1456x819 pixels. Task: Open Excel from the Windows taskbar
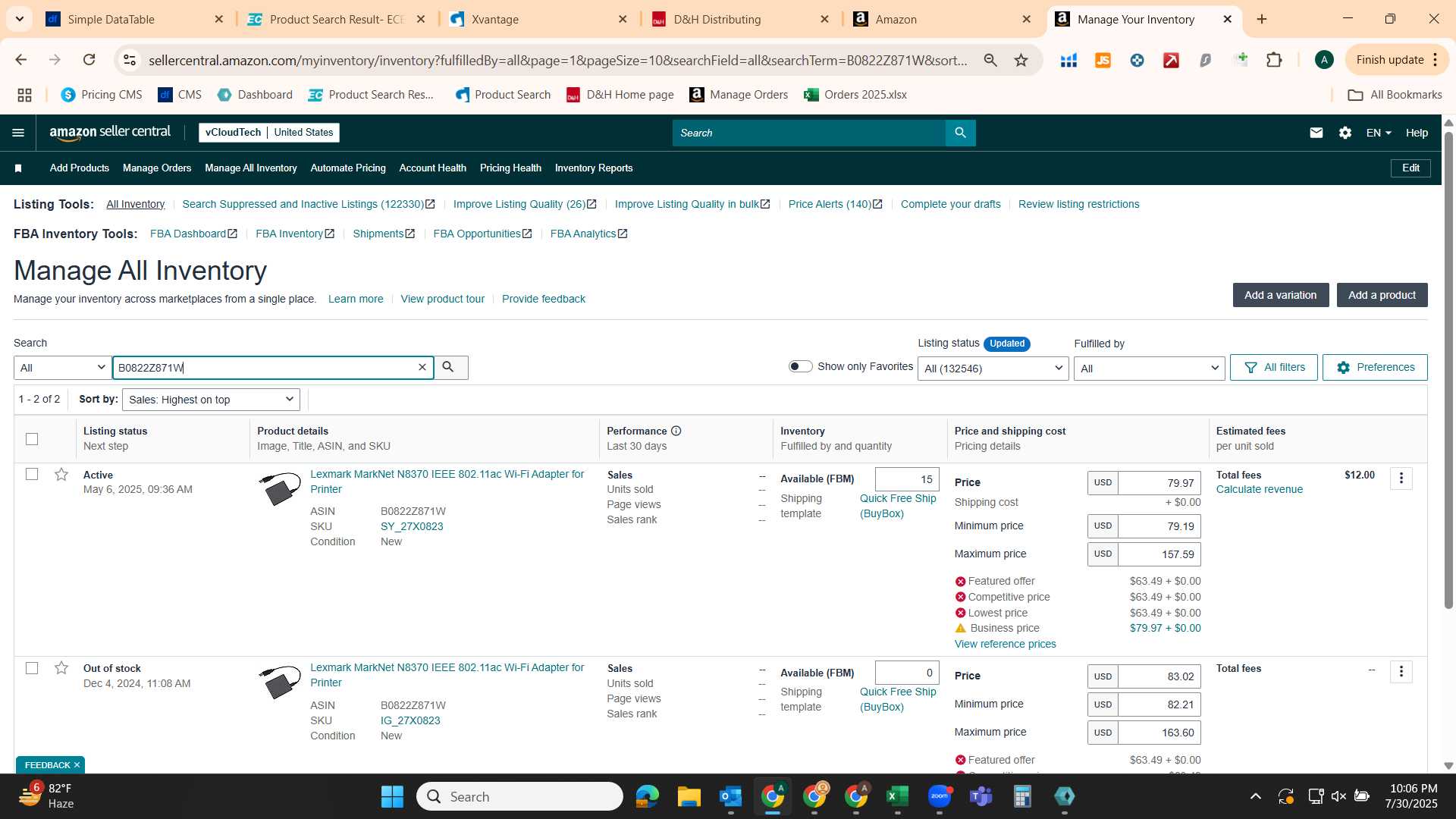897,796
